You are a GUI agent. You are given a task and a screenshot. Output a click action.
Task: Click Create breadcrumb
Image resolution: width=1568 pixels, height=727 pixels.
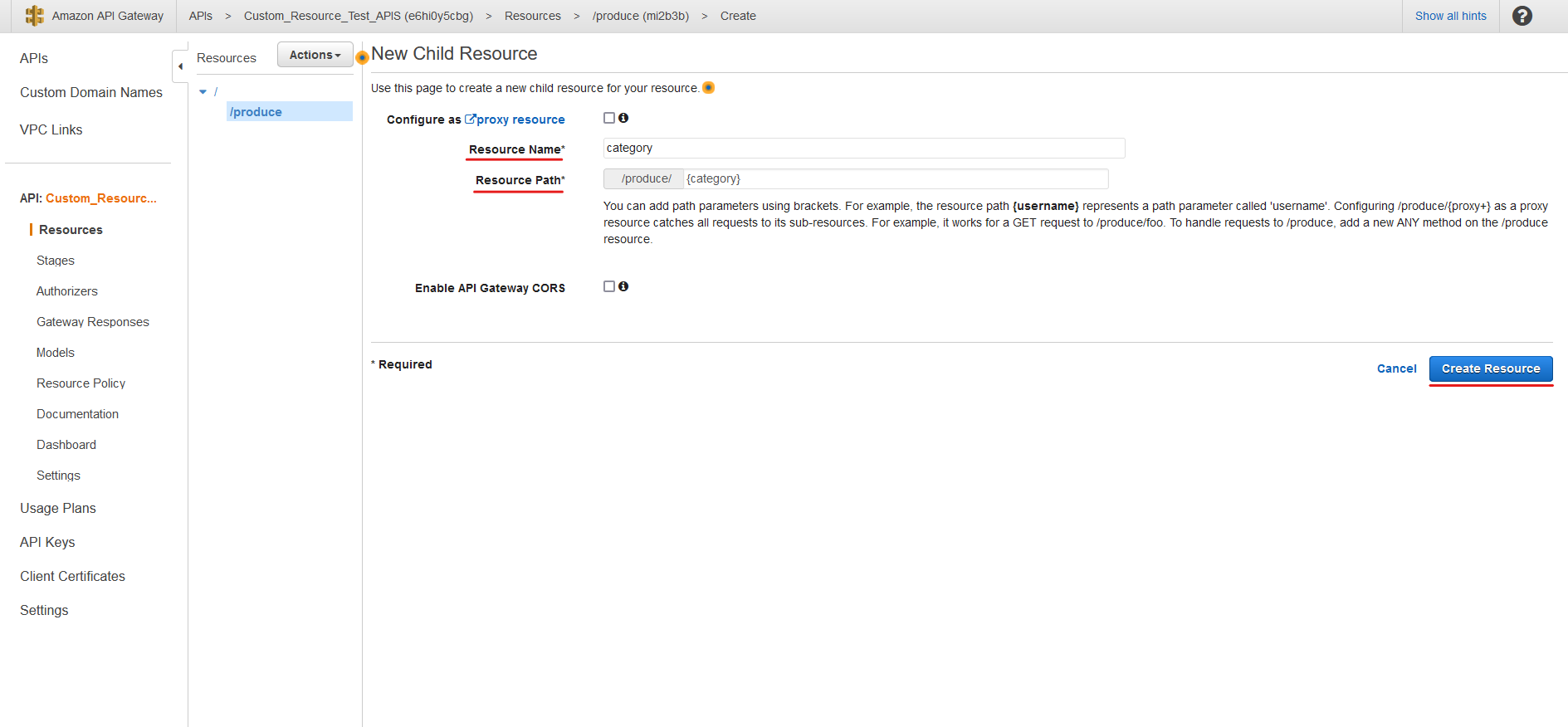click(738, 16)
